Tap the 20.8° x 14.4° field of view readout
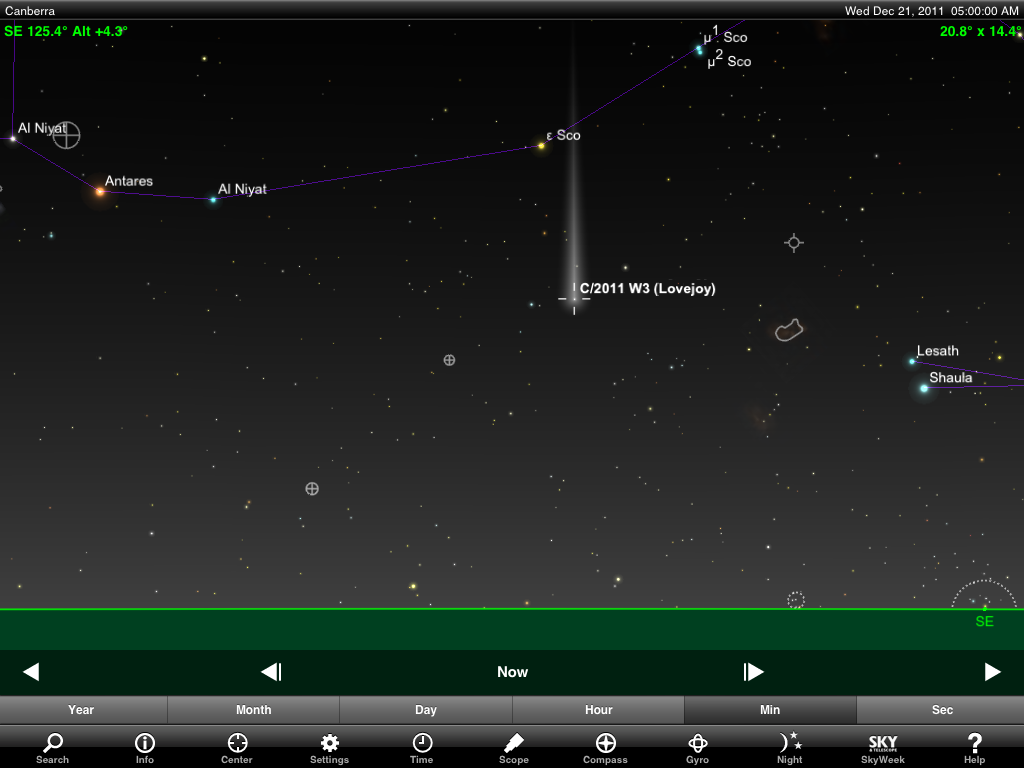Screen dimensions: 1024x768 tap(980, 31)
